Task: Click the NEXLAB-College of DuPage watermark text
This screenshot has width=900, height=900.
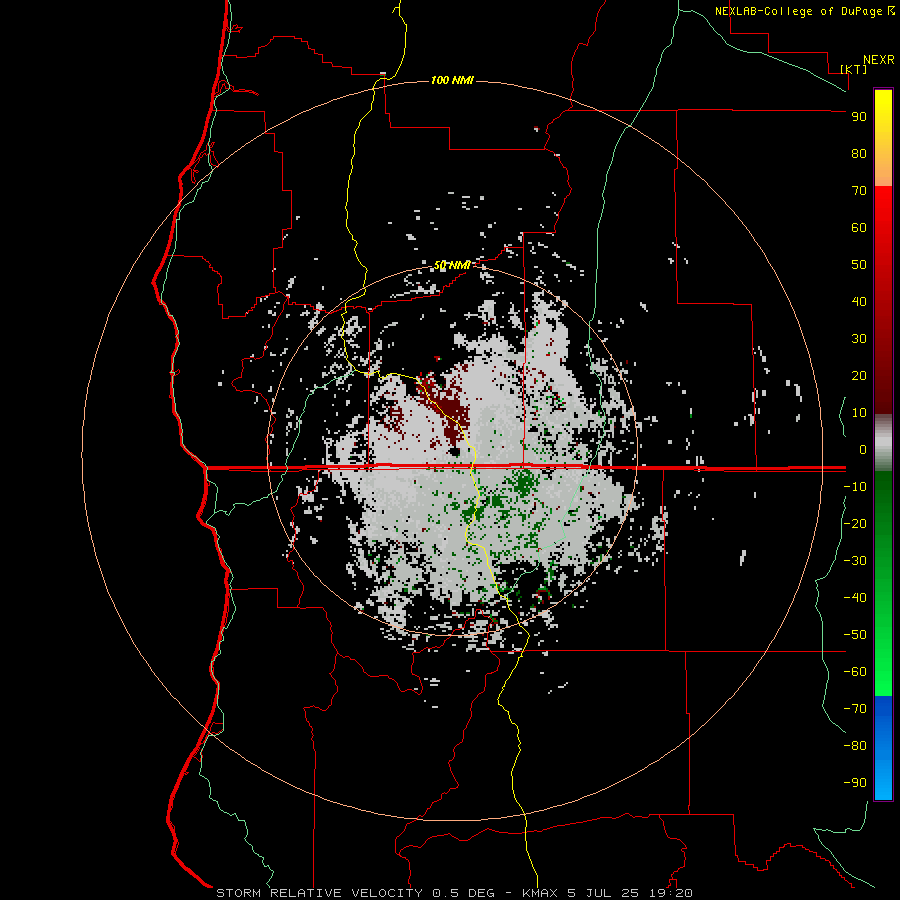Action: click(x=798, y=11)
